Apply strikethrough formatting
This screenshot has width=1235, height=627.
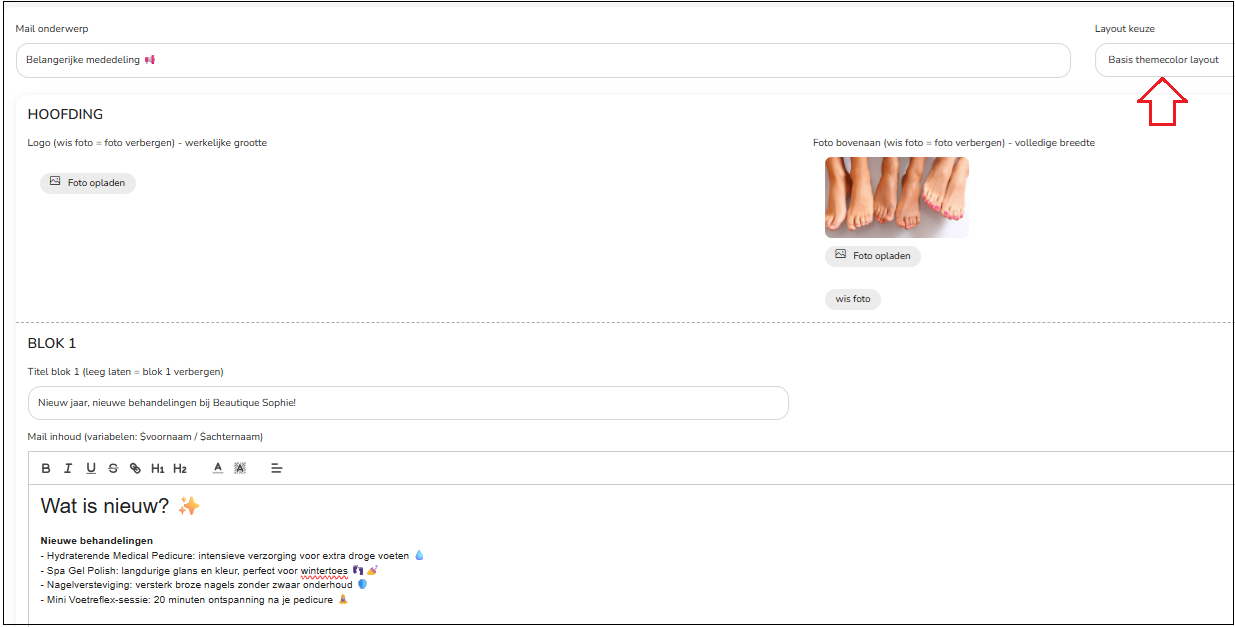click(113, 468)
